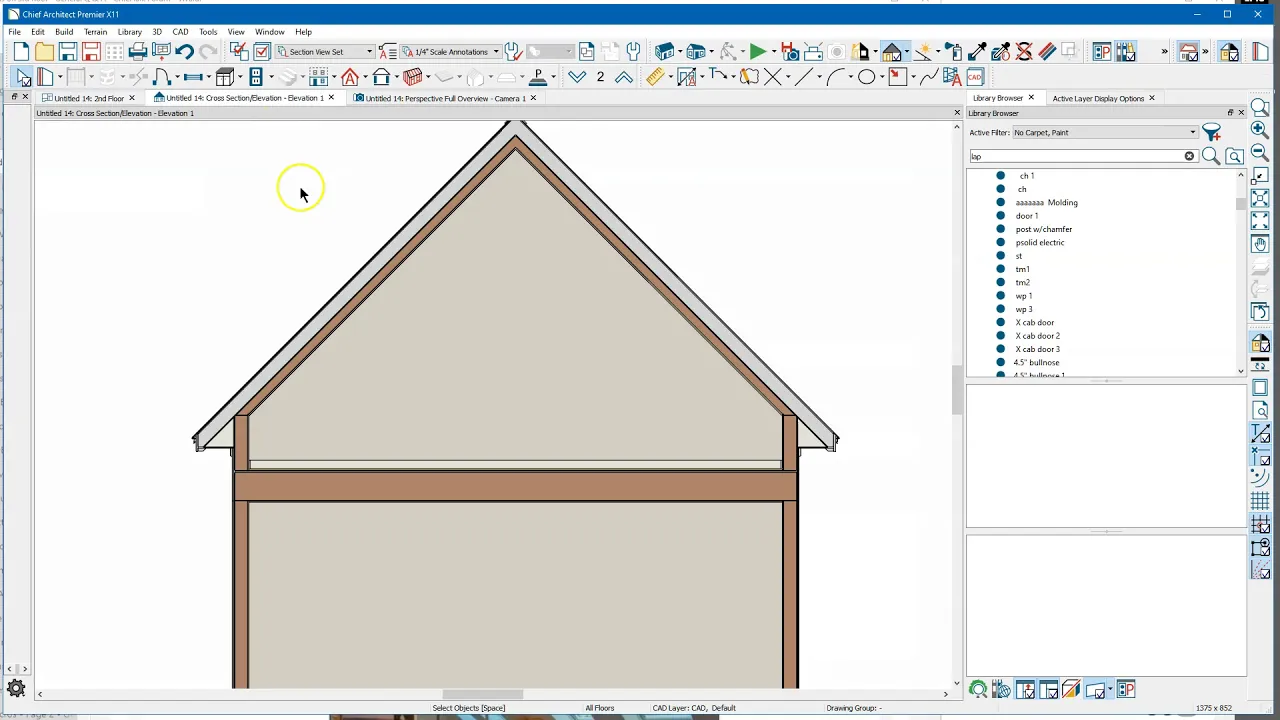Click the Adjust Sunlight sun icon
Viewport: 1280px width, 720px height.
coord(922,52)
